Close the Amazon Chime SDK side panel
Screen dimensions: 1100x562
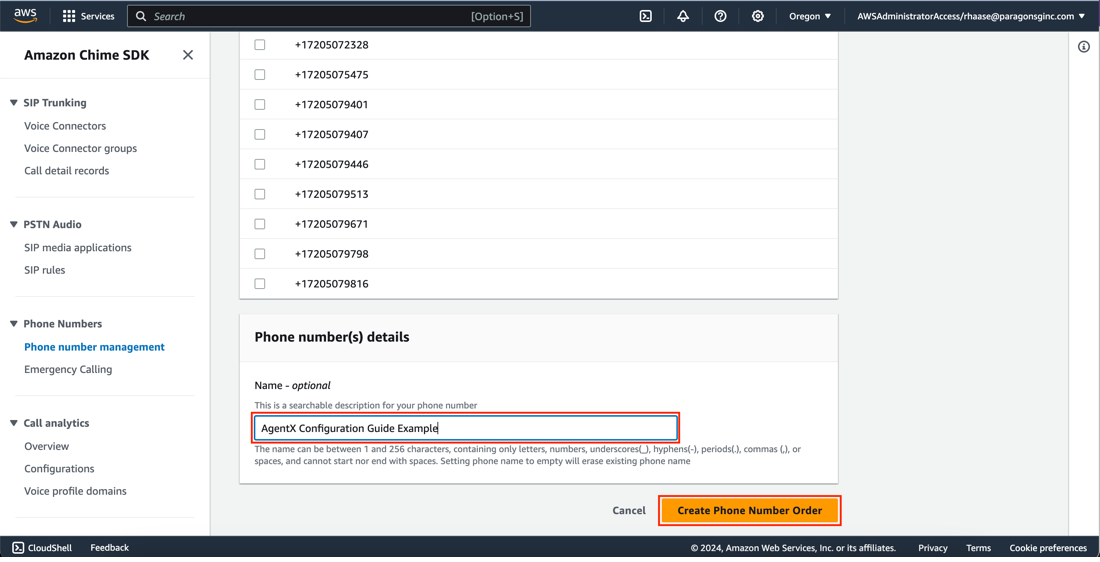point(187,55)
